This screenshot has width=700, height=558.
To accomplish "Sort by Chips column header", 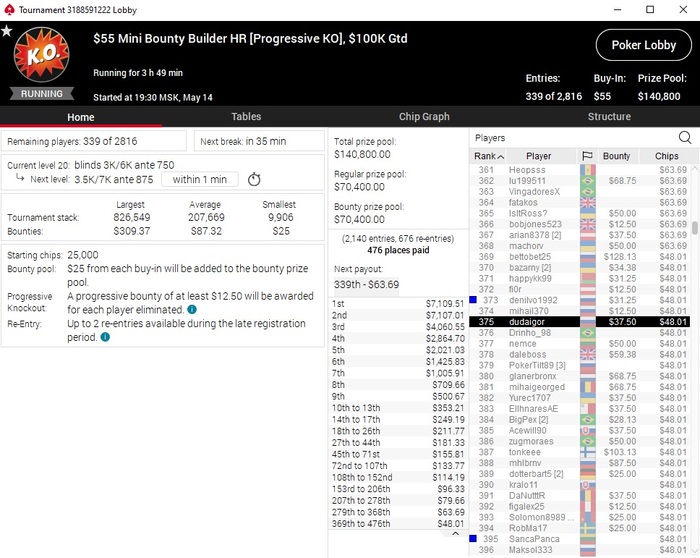I will [667, 156].
